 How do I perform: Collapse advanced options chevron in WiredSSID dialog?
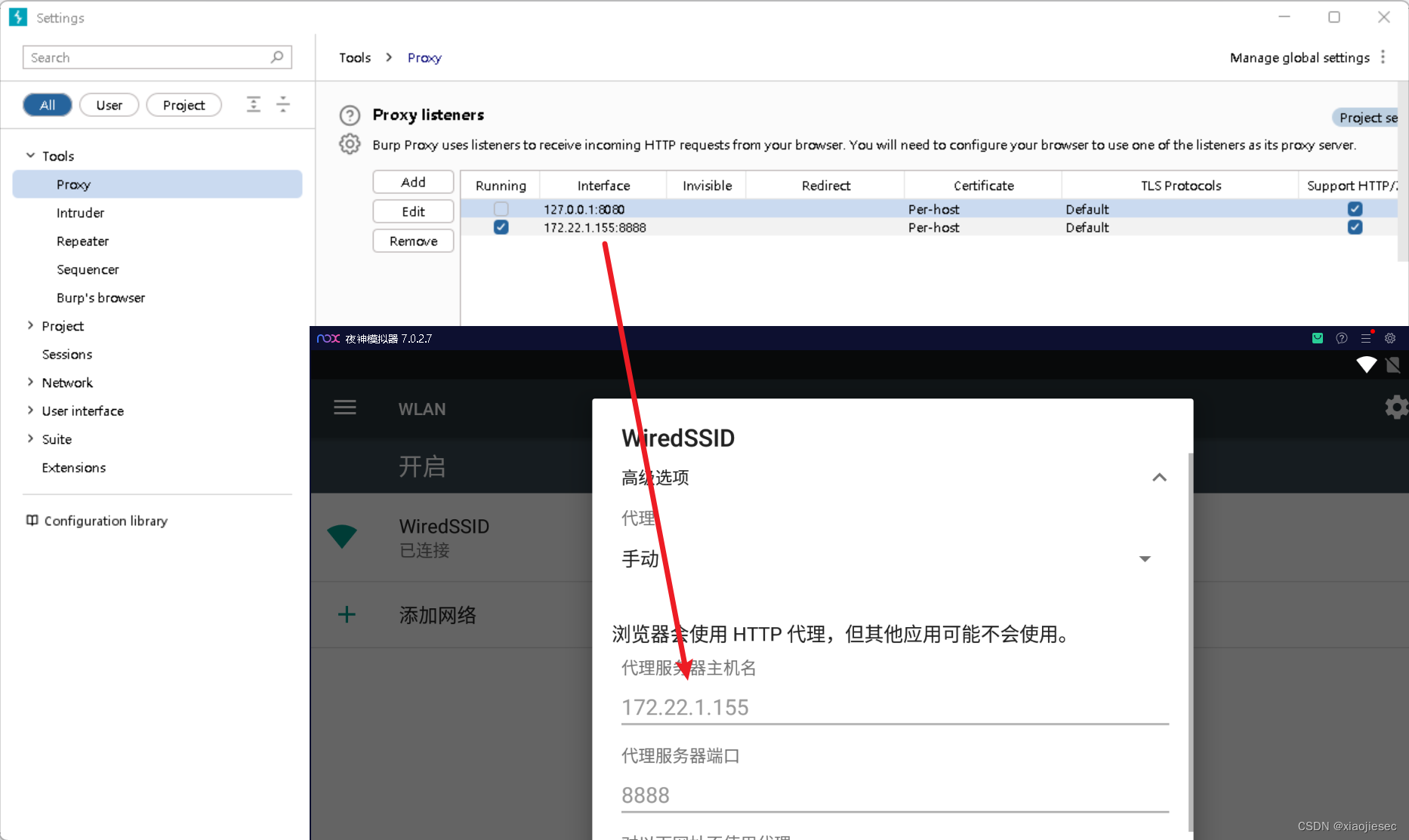[x=1159, y=477]
